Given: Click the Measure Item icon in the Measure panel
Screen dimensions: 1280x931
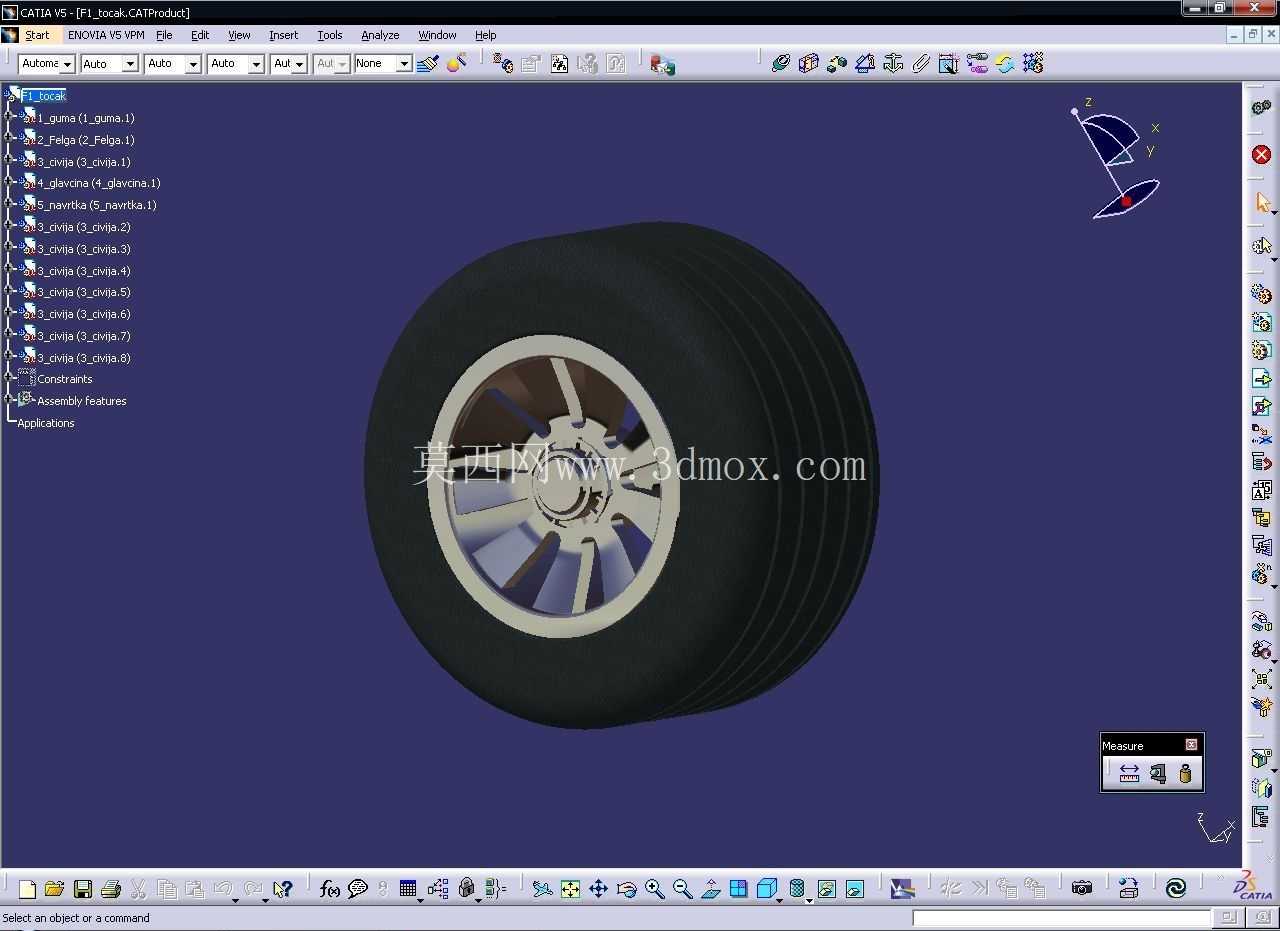Looking at the screenshot, I should pos(1157,774).
